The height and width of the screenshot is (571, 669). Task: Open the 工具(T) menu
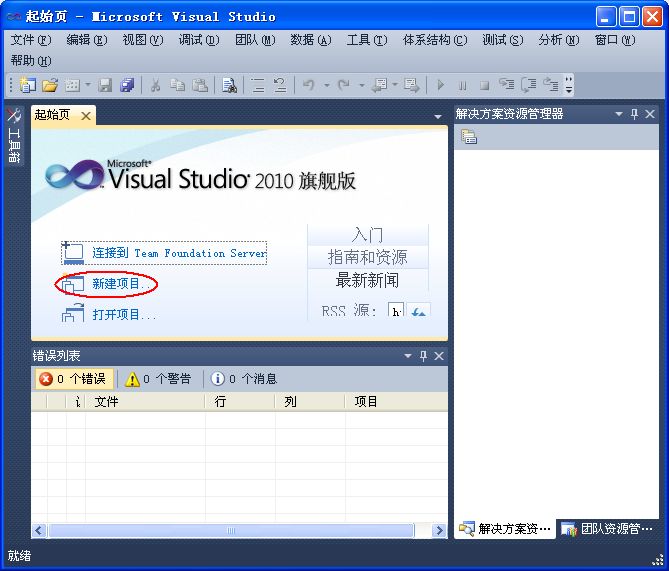click(367, 40)
